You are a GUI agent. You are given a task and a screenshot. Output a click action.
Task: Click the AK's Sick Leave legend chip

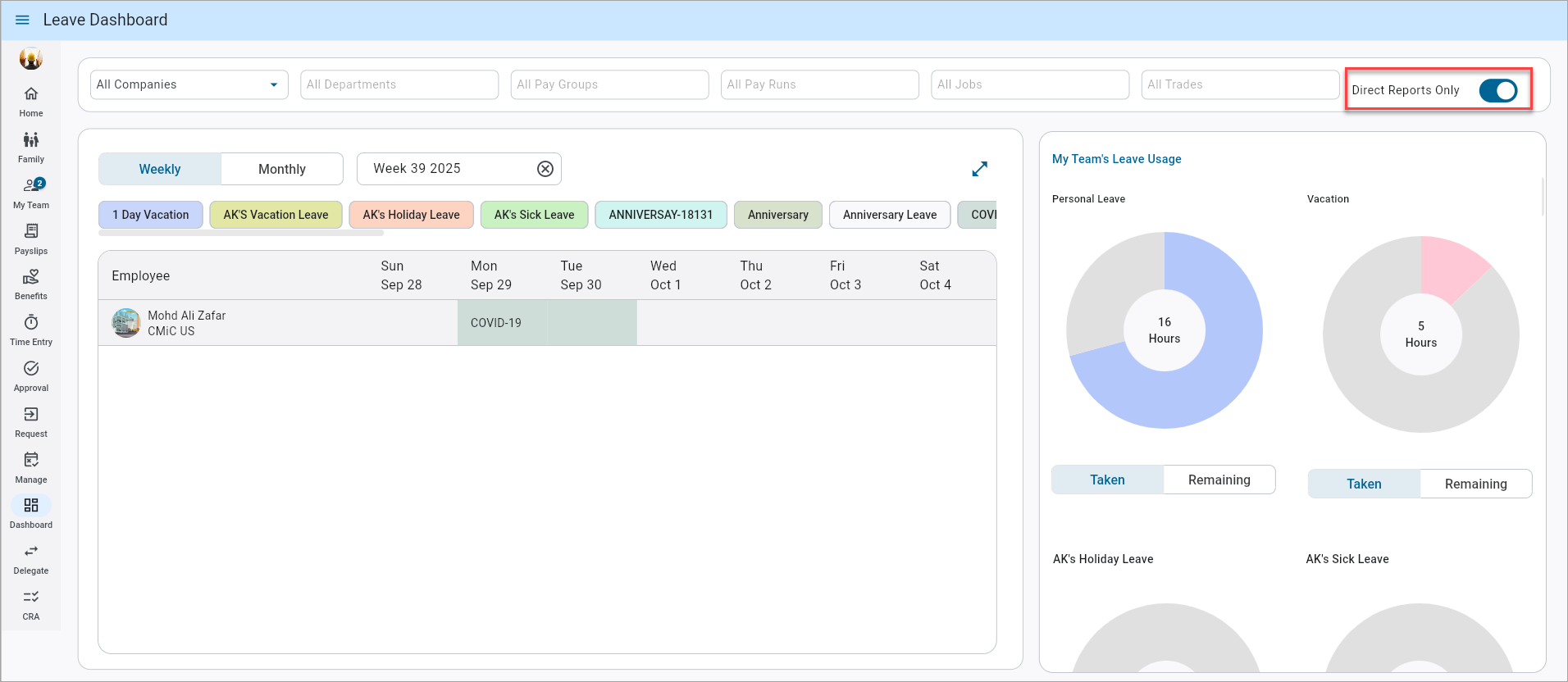pyautogui.click(x=534, y=215)
